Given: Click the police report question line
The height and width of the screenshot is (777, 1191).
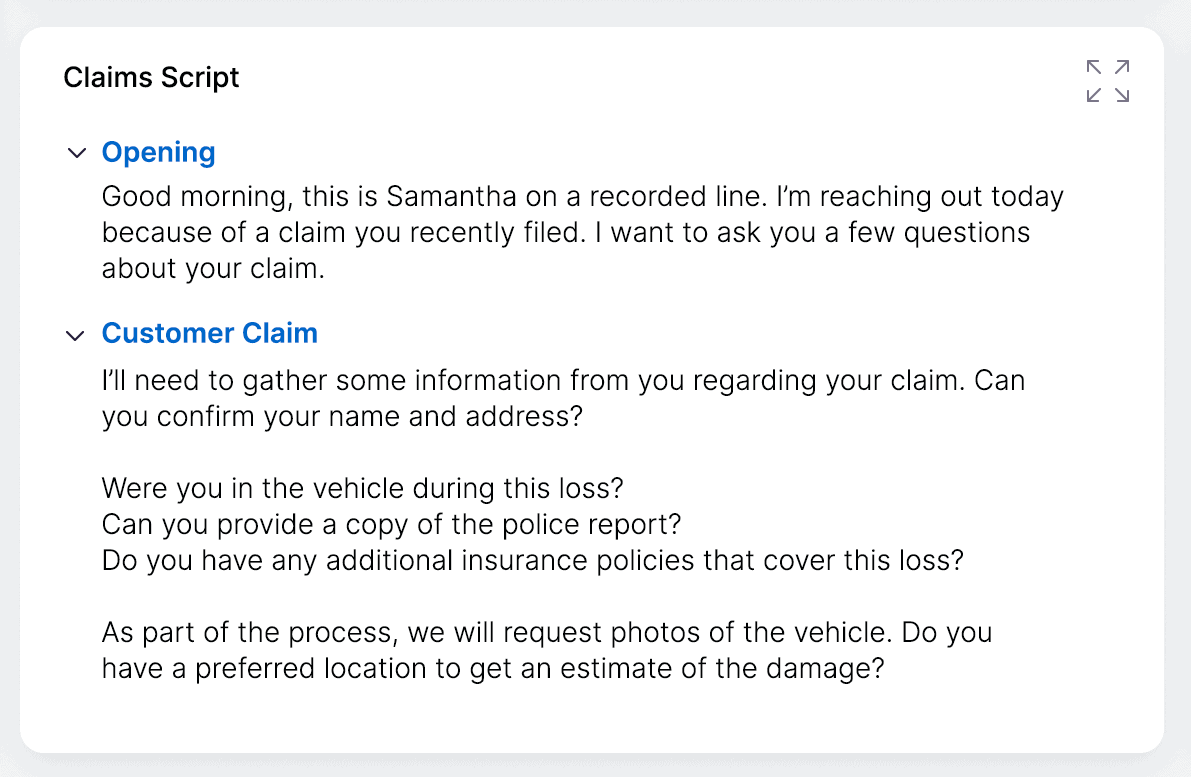Looking at the screenshot, I should tap(391, 525).
